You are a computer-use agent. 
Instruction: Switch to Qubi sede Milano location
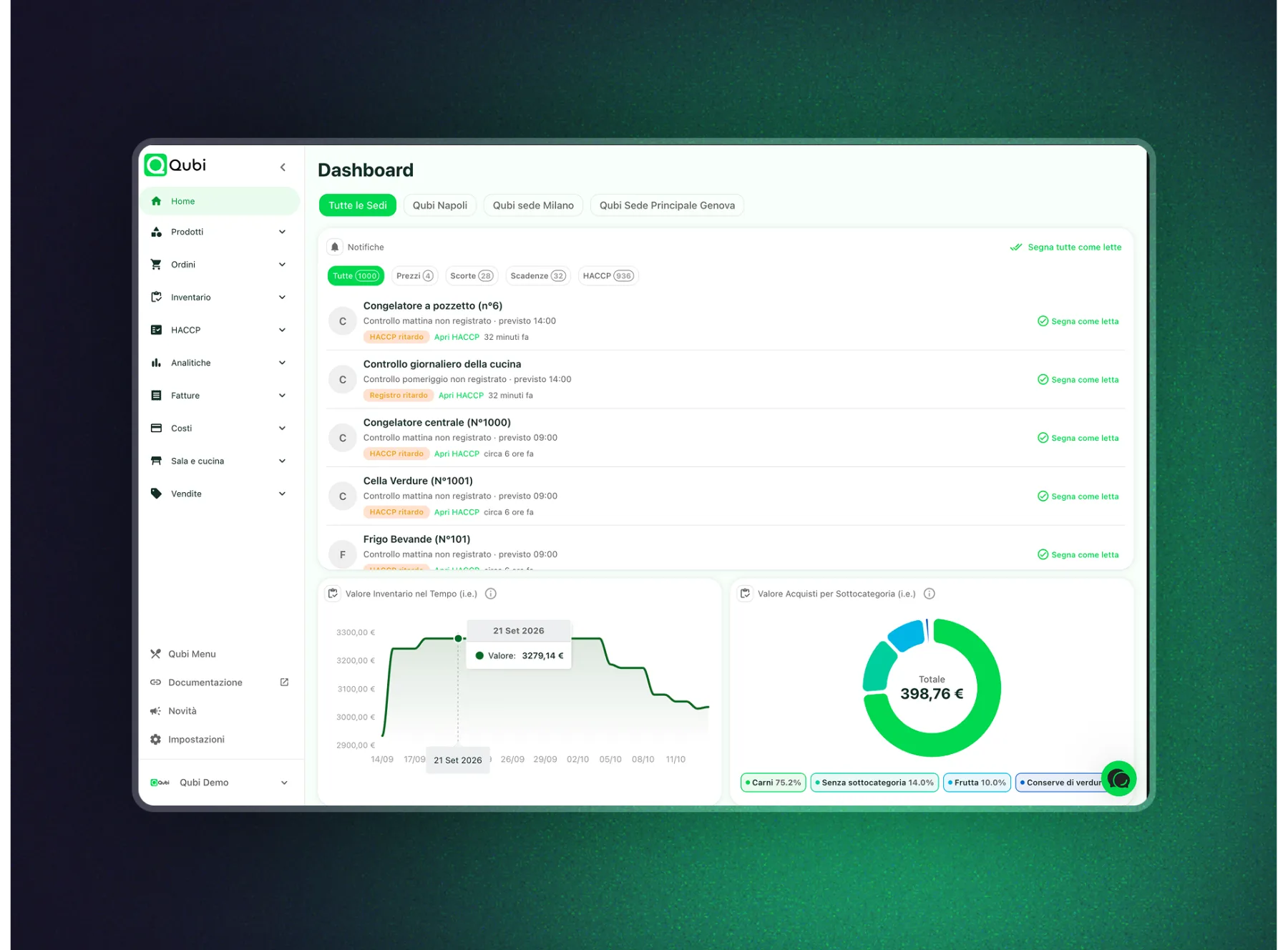533,205
